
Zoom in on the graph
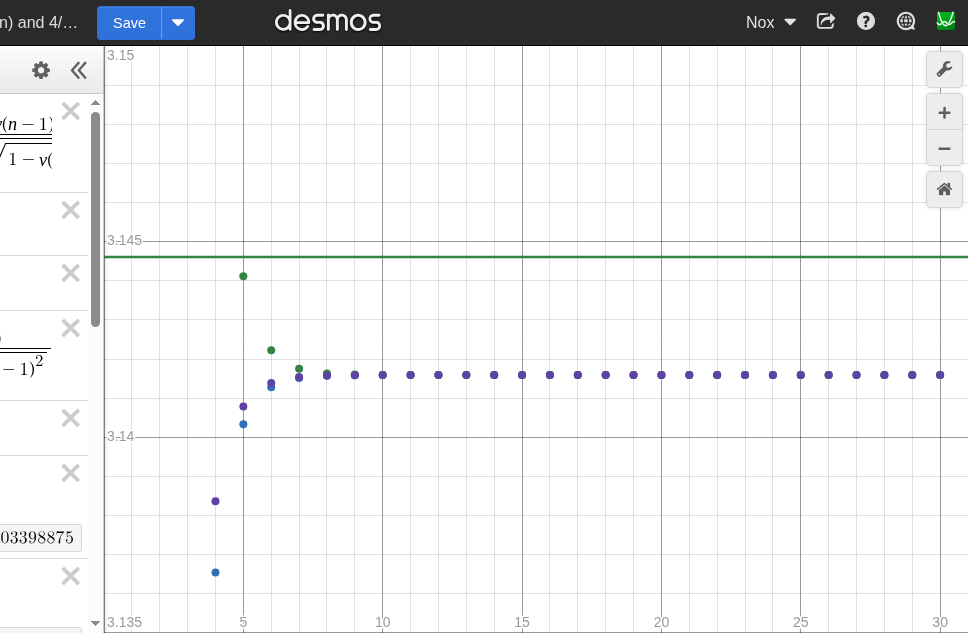coord(944,112)
